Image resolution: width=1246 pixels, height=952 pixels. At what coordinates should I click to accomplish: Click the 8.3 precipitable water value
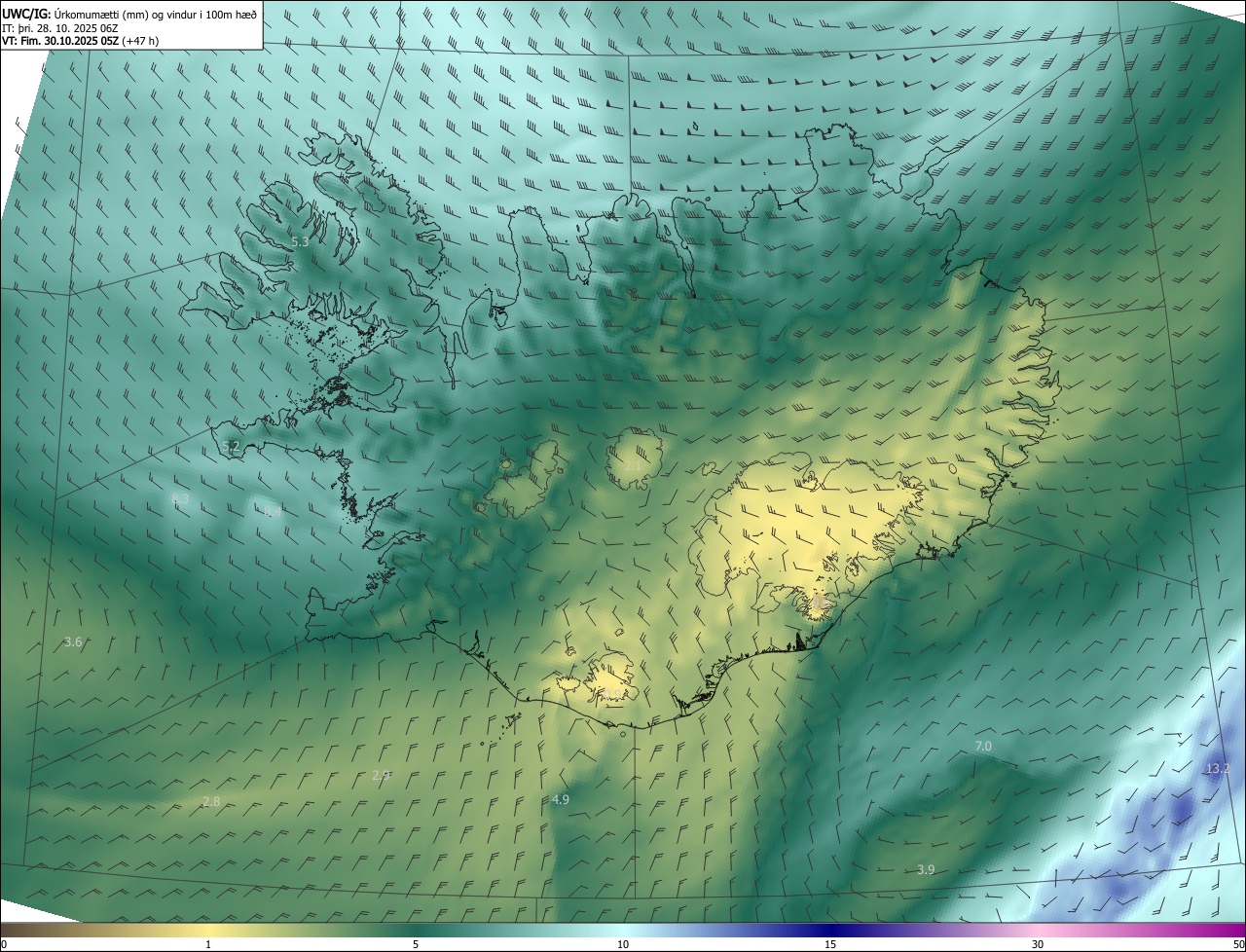(180, 499)
